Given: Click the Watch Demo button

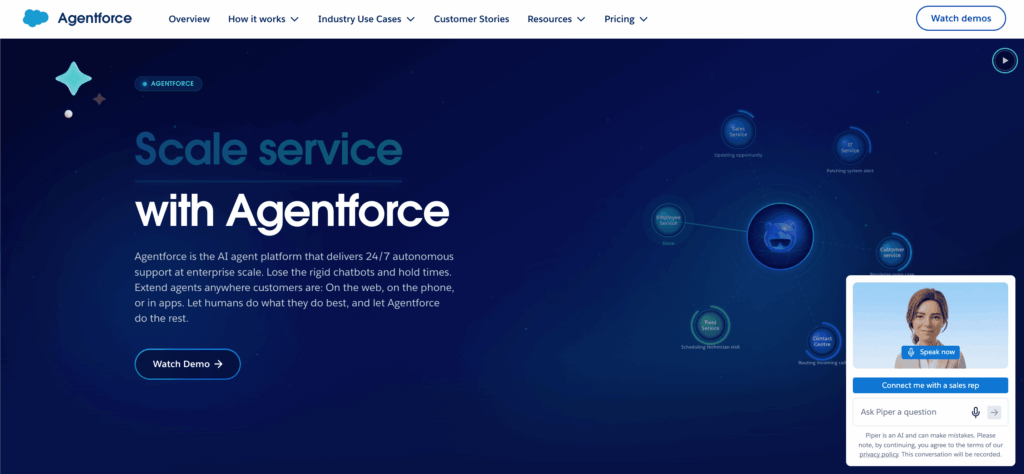Looking at the screenshot, I should [187, 364].
